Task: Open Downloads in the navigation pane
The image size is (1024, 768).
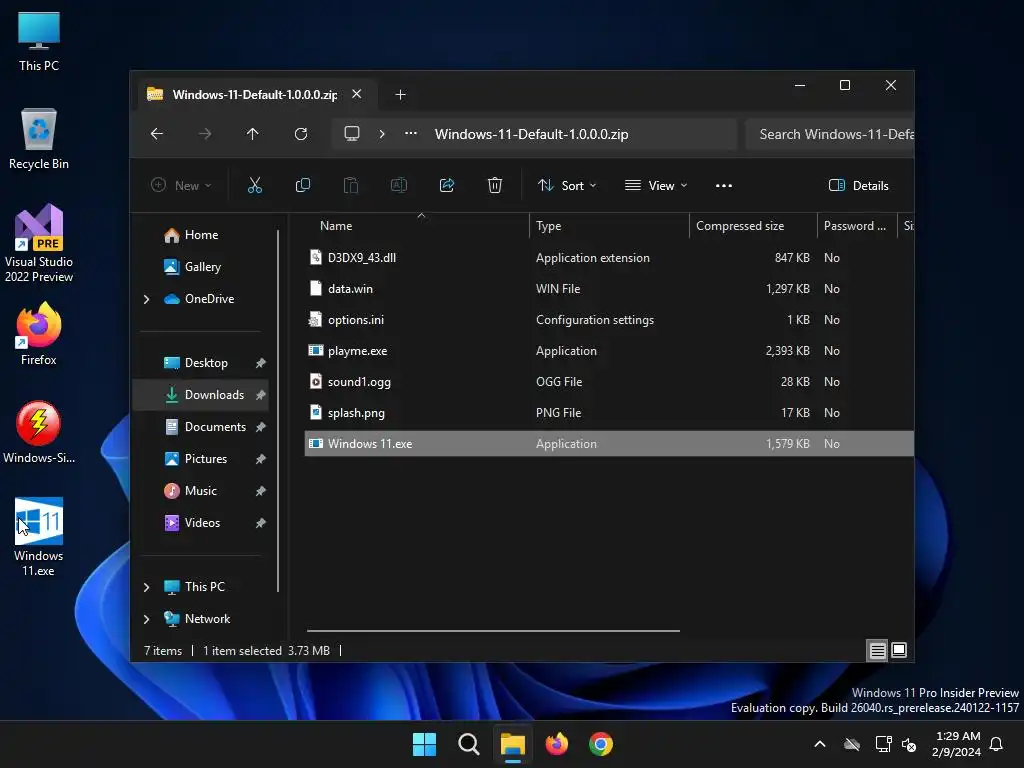Action: pos(201,395)
